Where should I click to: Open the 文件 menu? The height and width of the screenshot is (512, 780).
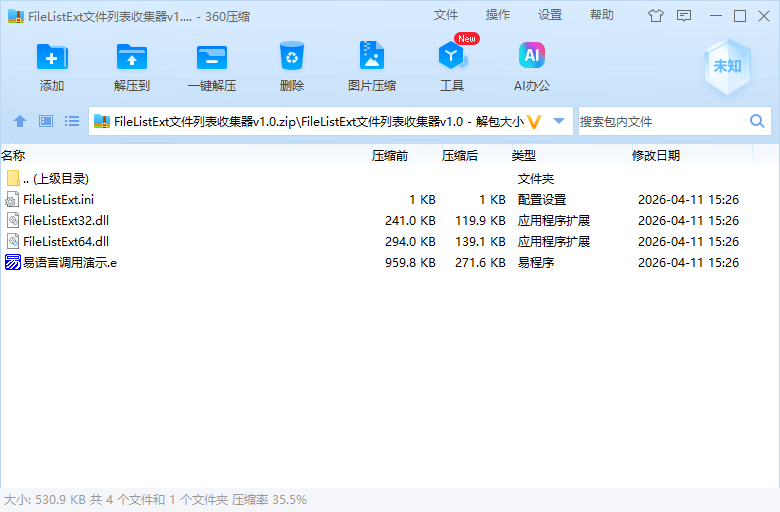pos(445,15)
